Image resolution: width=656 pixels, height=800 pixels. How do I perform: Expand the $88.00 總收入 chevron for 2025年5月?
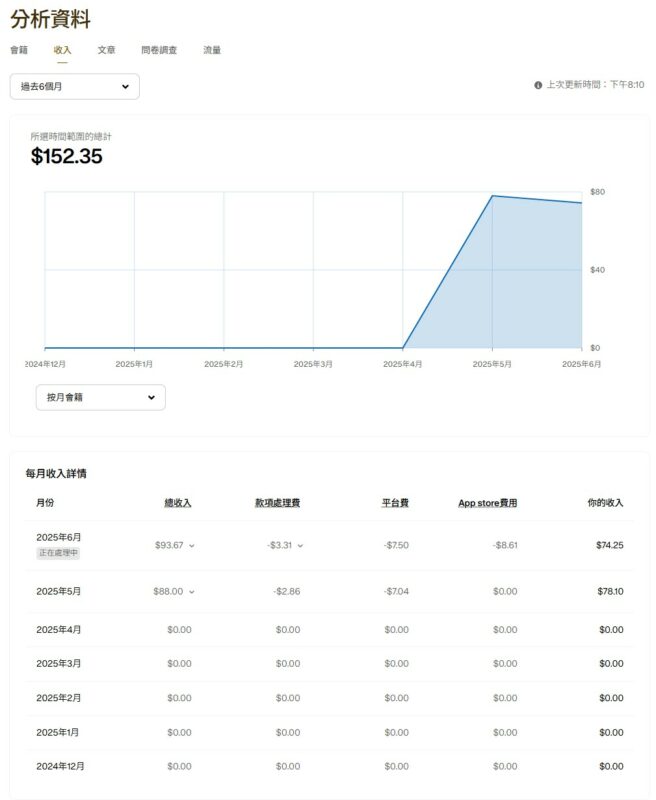(192, 592)
